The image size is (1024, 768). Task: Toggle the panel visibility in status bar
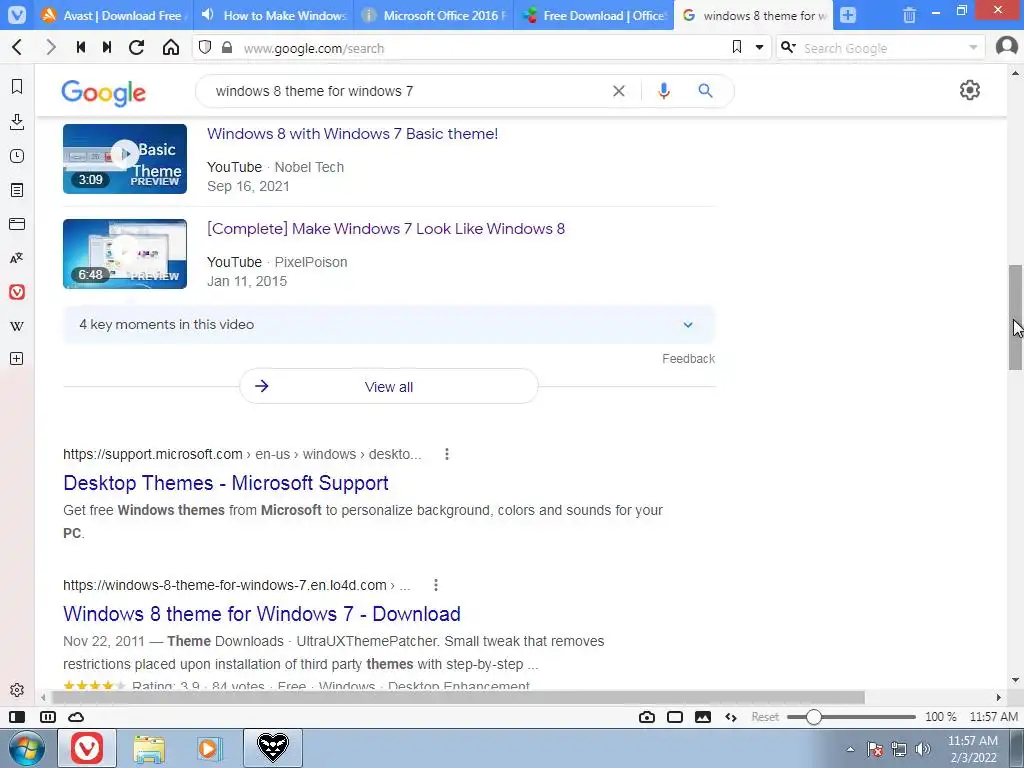point(17,717)
